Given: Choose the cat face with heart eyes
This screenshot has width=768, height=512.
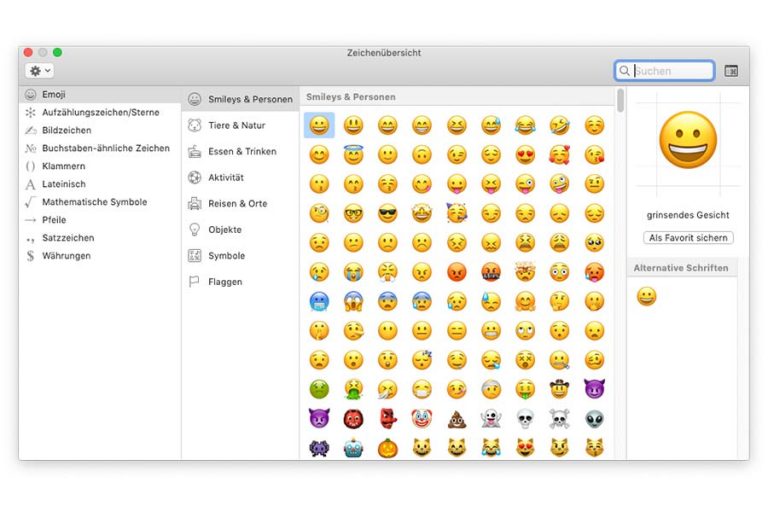Looking at the screenshot, I should point(525,448).
